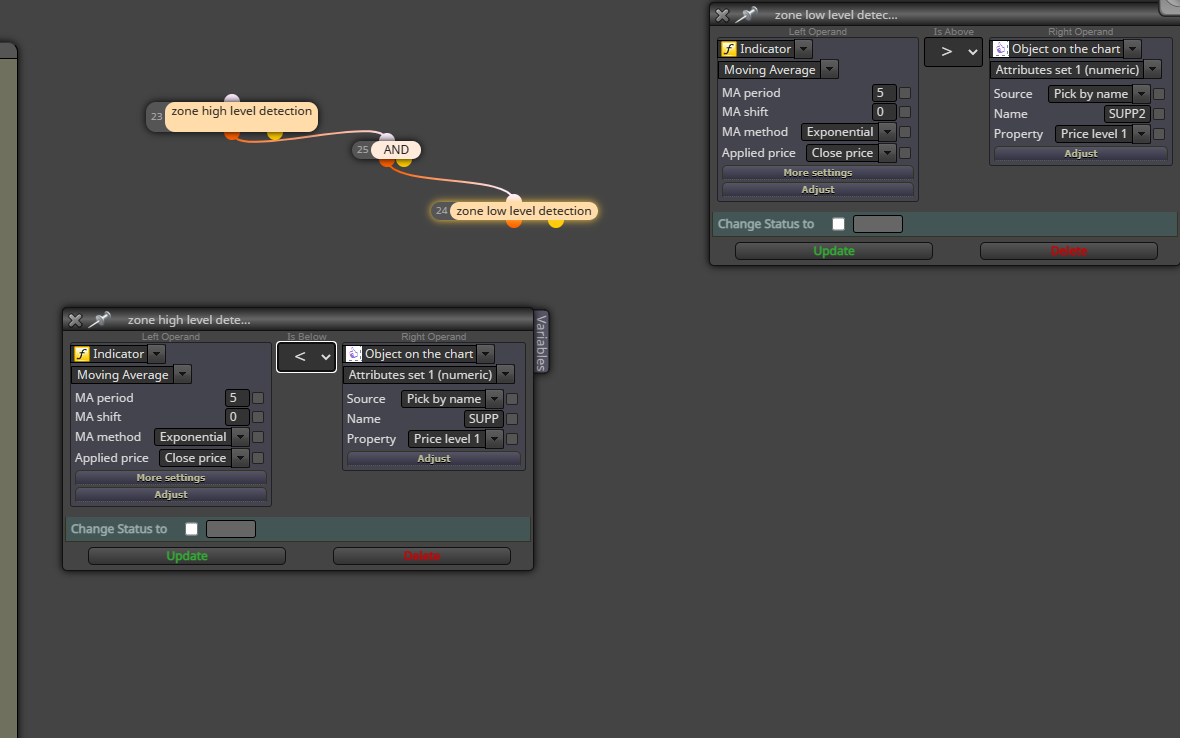Click Update in zone low level panel

[x=834, y=251]
